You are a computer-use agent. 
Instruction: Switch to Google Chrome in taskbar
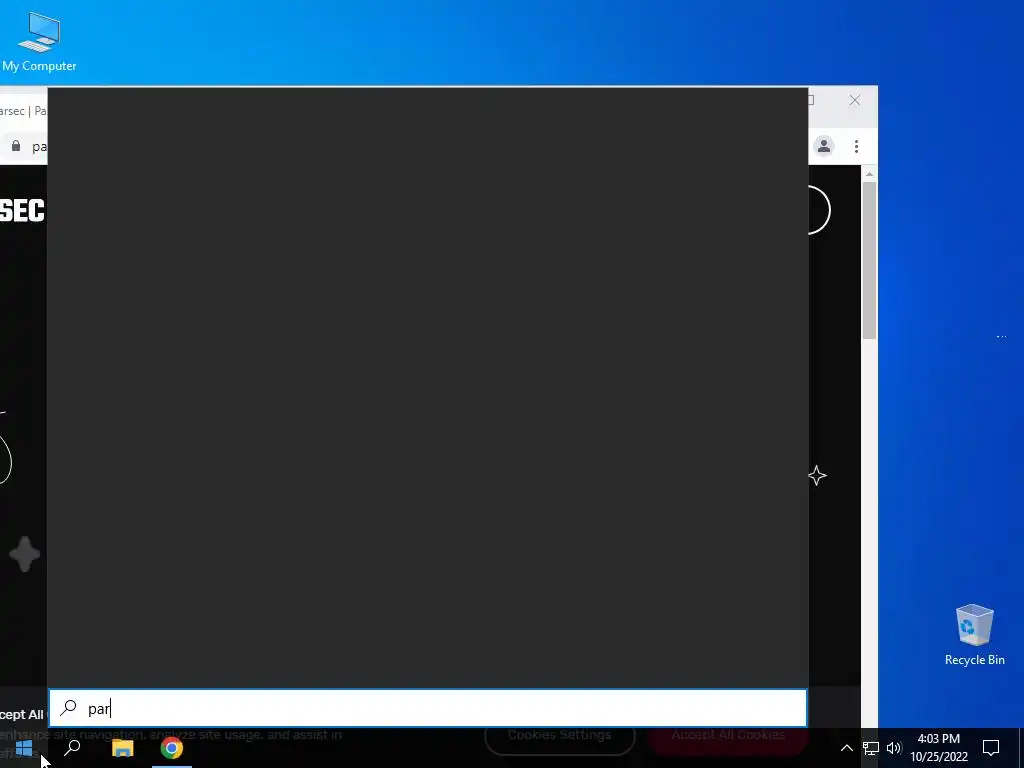pyautogui.click(x=172, y=748)
